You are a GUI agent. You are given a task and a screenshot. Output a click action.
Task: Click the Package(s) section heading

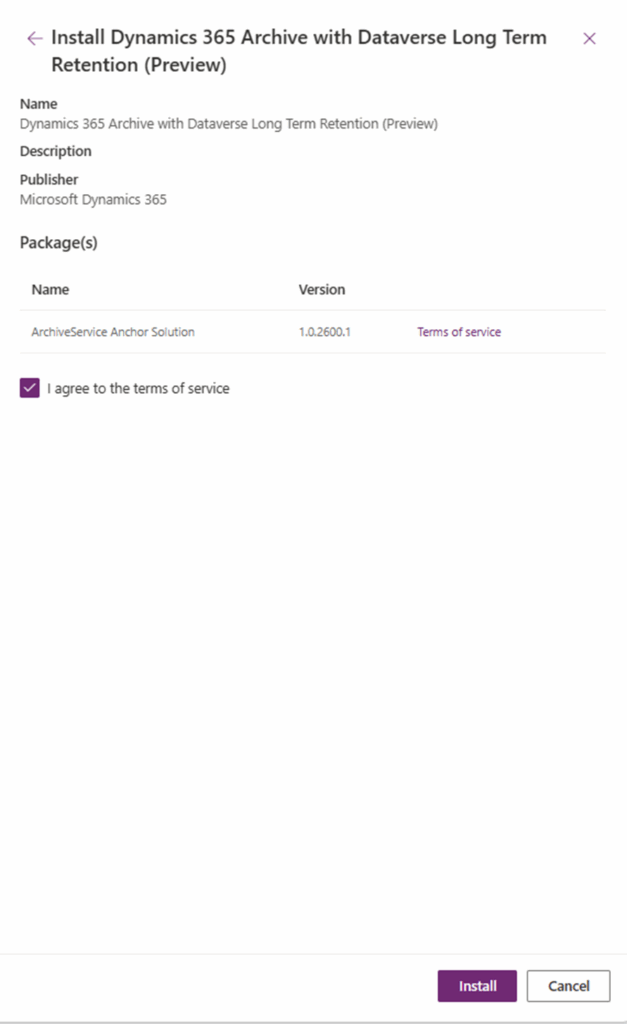pos(59,242)
